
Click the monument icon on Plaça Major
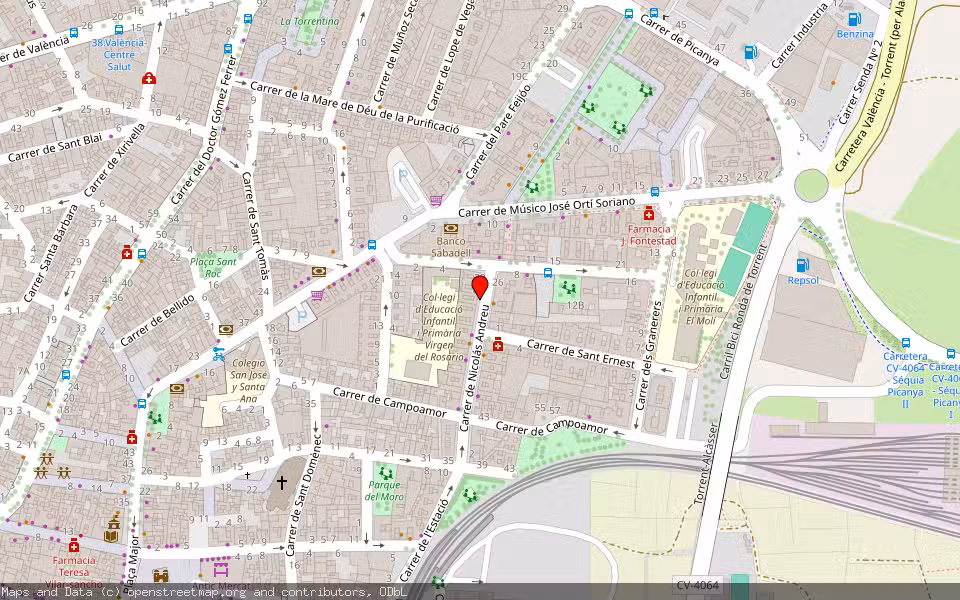pos(112,529)
